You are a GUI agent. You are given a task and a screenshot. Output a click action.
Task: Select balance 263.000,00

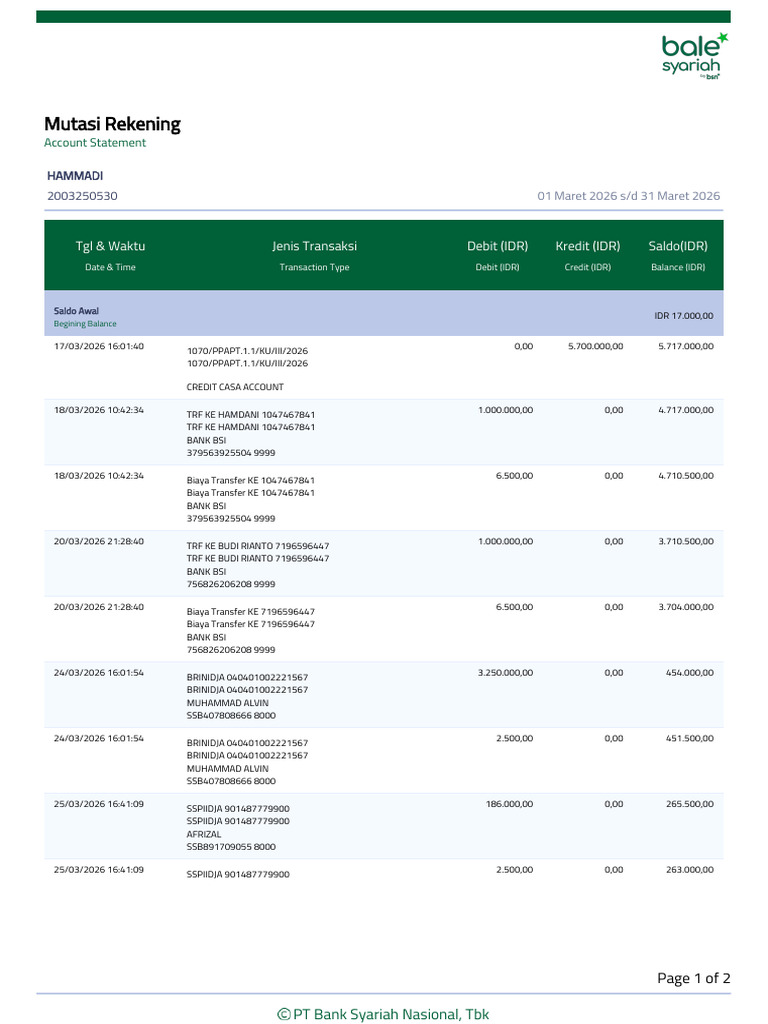coord(690,869)
